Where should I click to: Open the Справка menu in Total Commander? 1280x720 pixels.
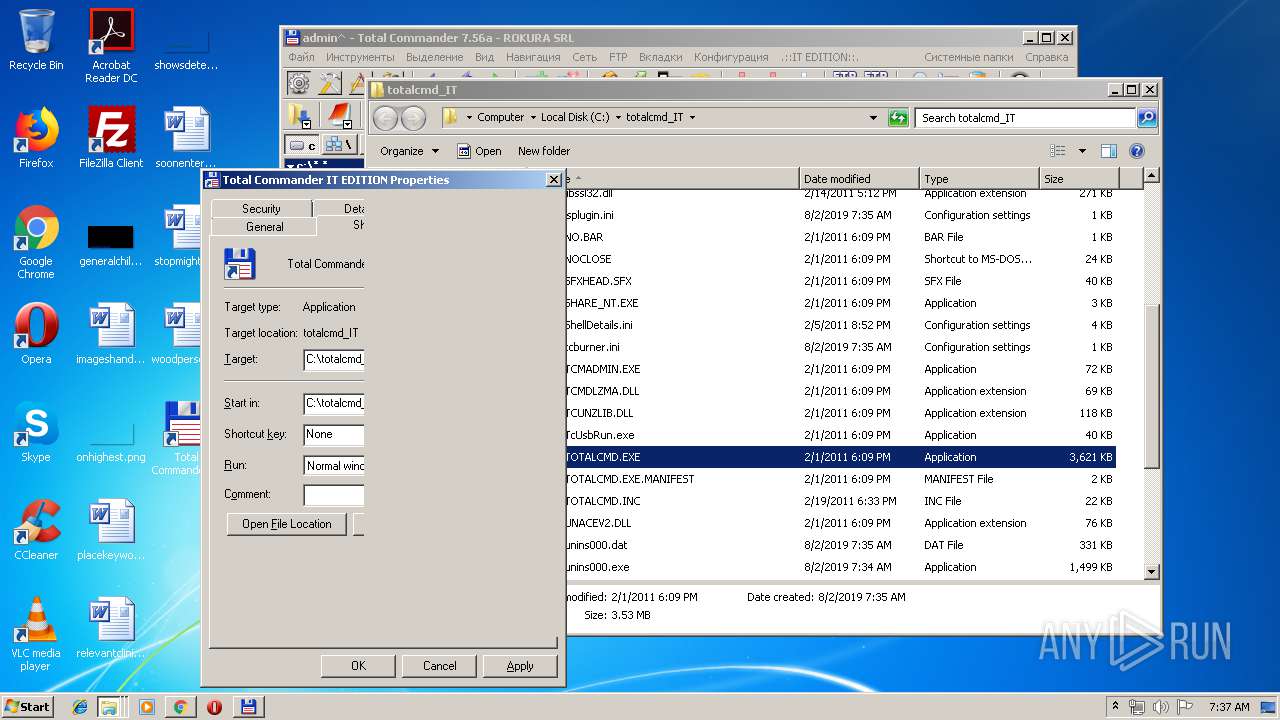point(1047,57)
